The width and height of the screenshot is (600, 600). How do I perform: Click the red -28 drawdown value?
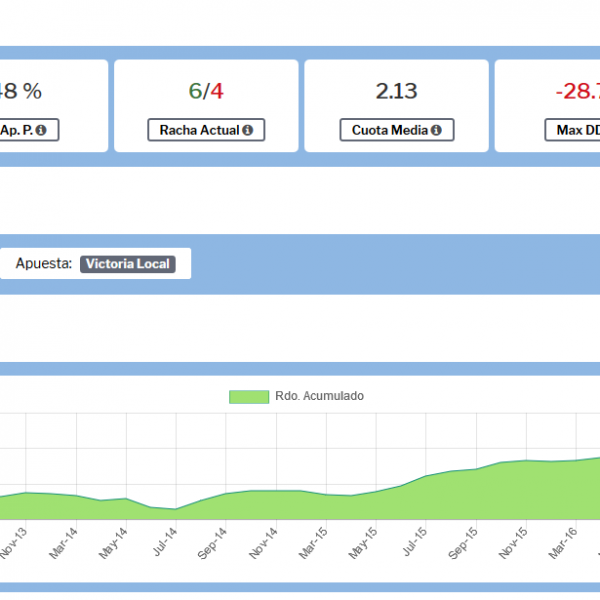(x=578, y=91)
